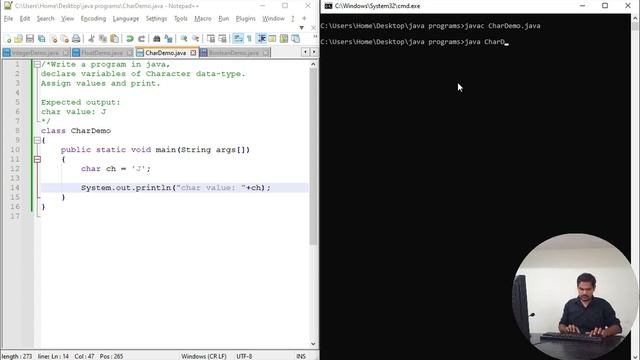The image size is (640, 360).
Task: Toggle Show All Characters pilcrow icon
Action: click(x=249, y=39)
